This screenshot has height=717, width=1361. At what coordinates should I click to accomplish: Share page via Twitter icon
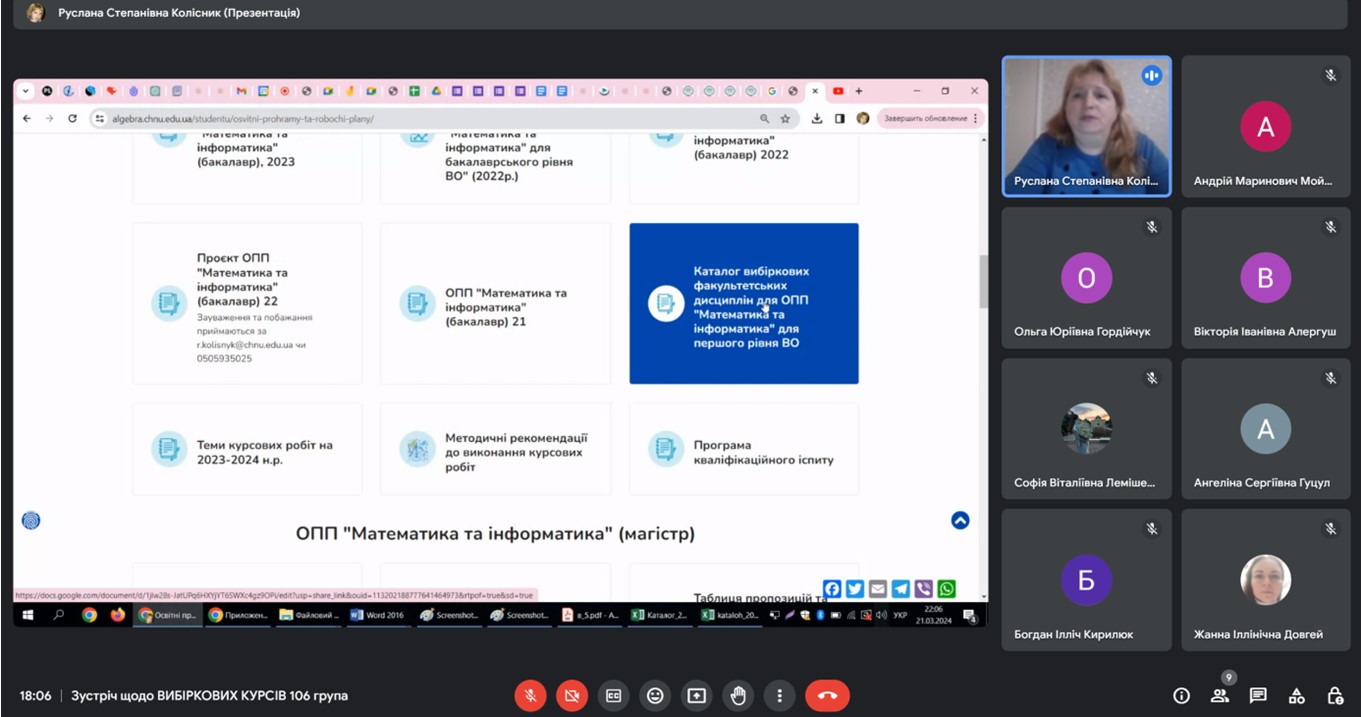click(855, 589)
